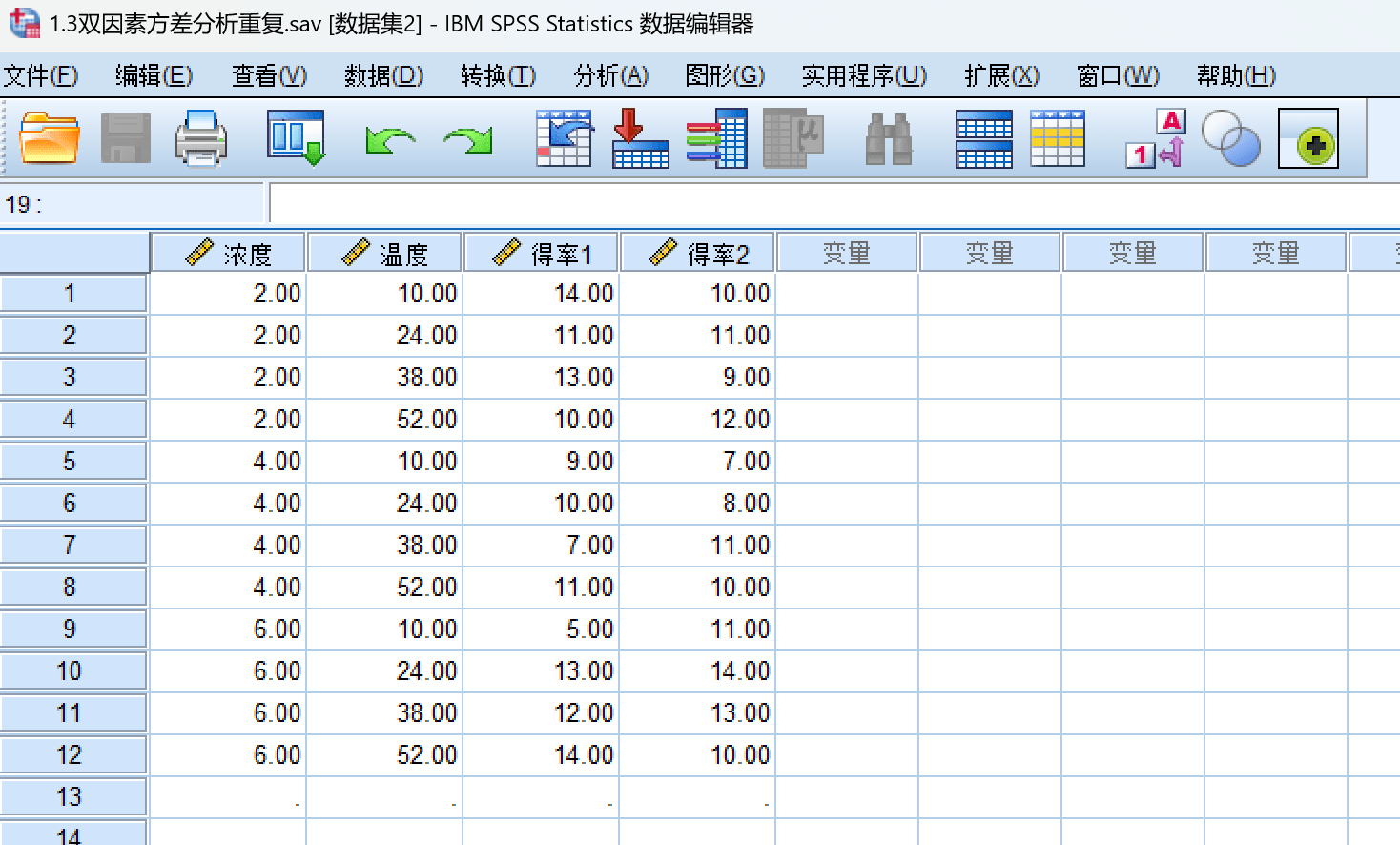1400x845 pixels.
Task: Select row 7 header
Action: 71,546
